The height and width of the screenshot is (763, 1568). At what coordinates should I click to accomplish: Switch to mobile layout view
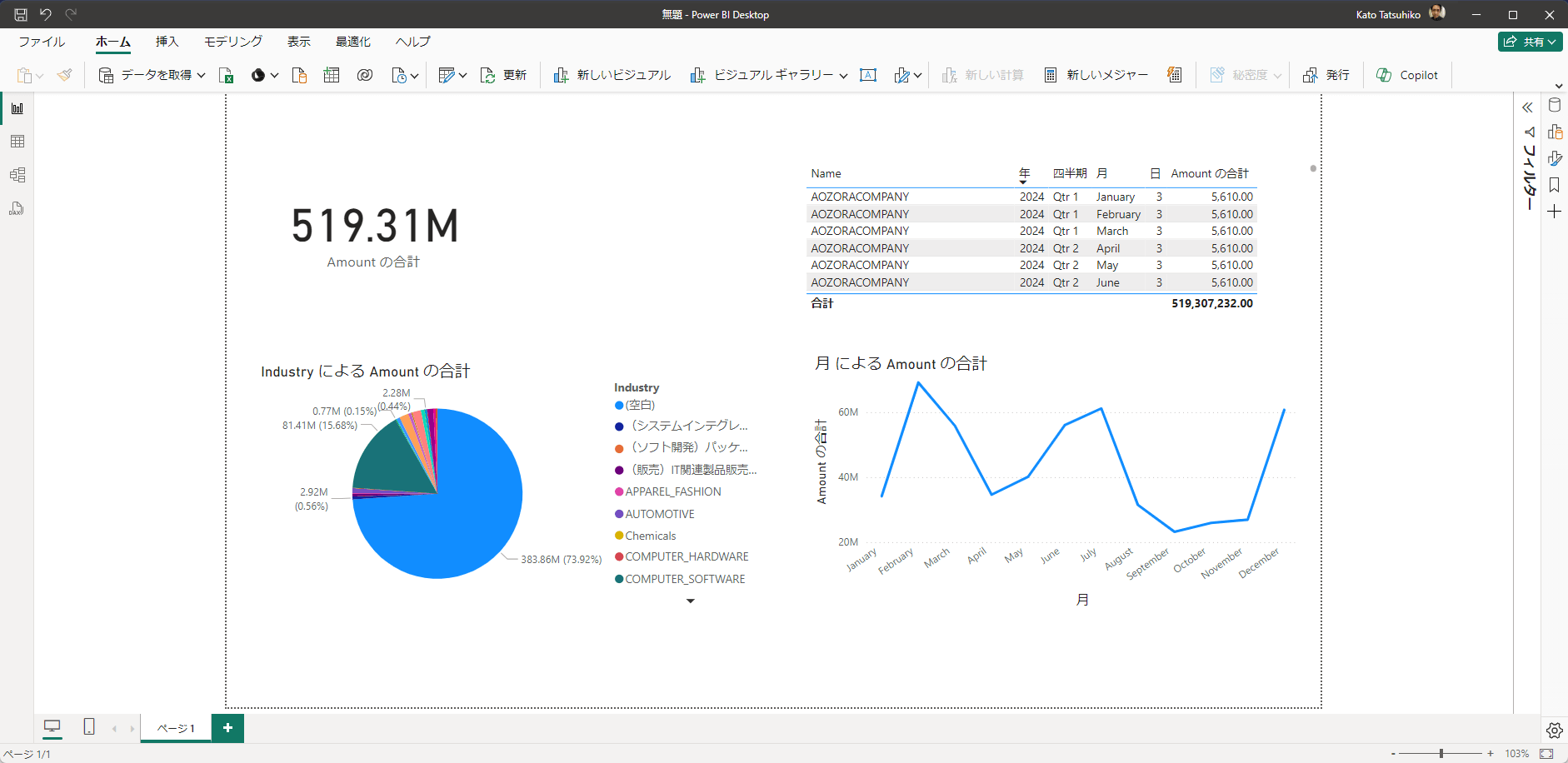coord(89,727)
